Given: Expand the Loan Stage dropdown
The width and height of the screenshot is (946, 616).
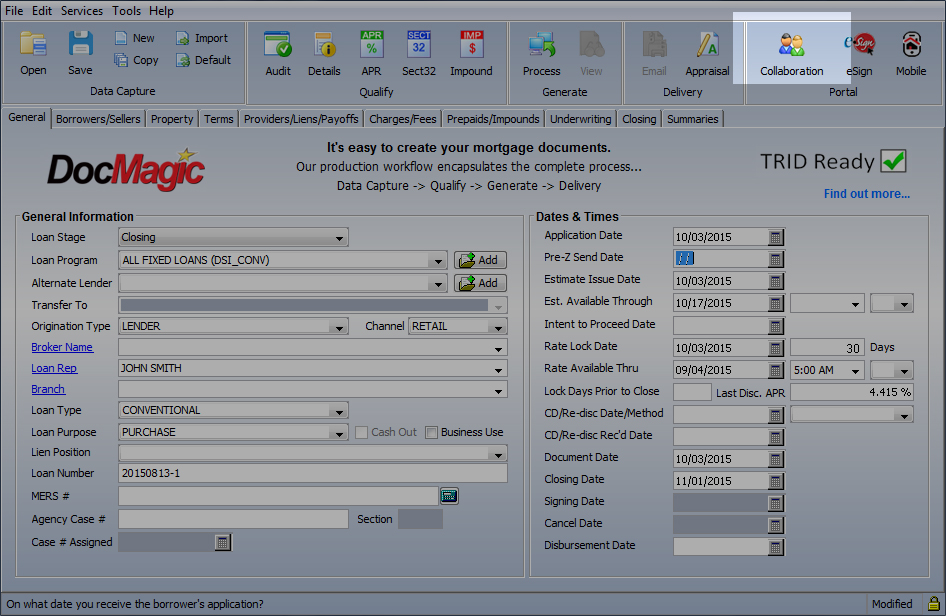Looking at the screenshot, I should click(340, 238).
